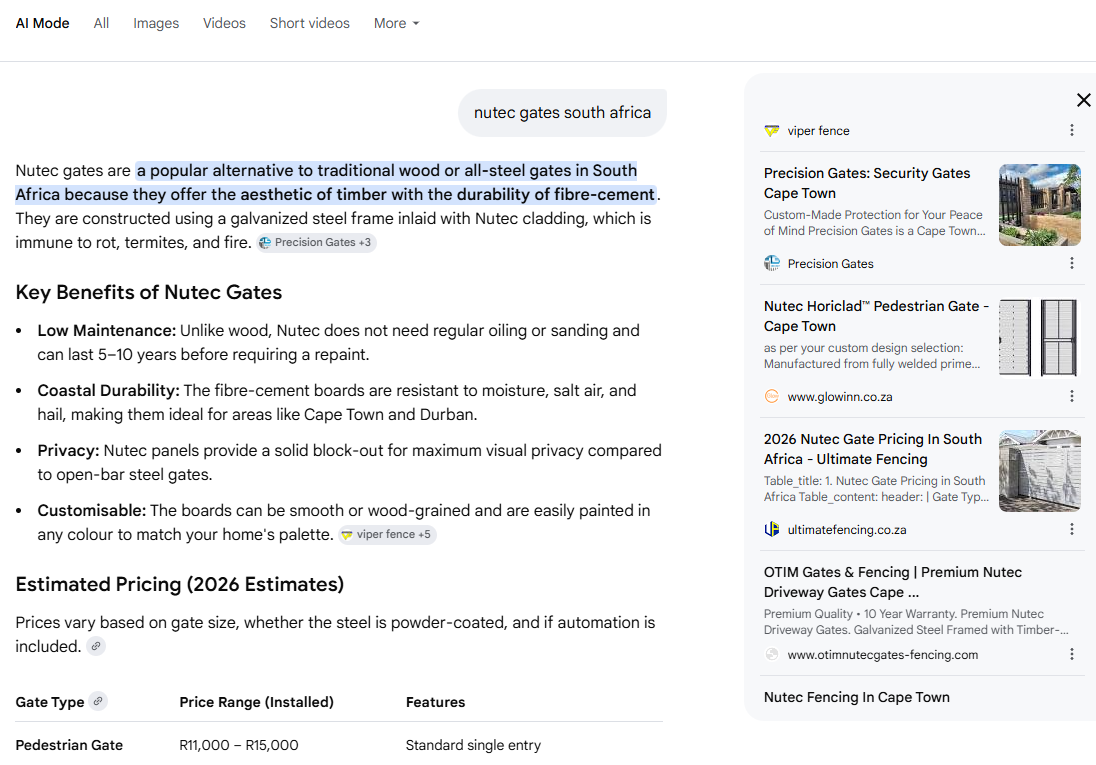Click the Ultimate Fencing gate thumbnail

(x=1039, y=471)
